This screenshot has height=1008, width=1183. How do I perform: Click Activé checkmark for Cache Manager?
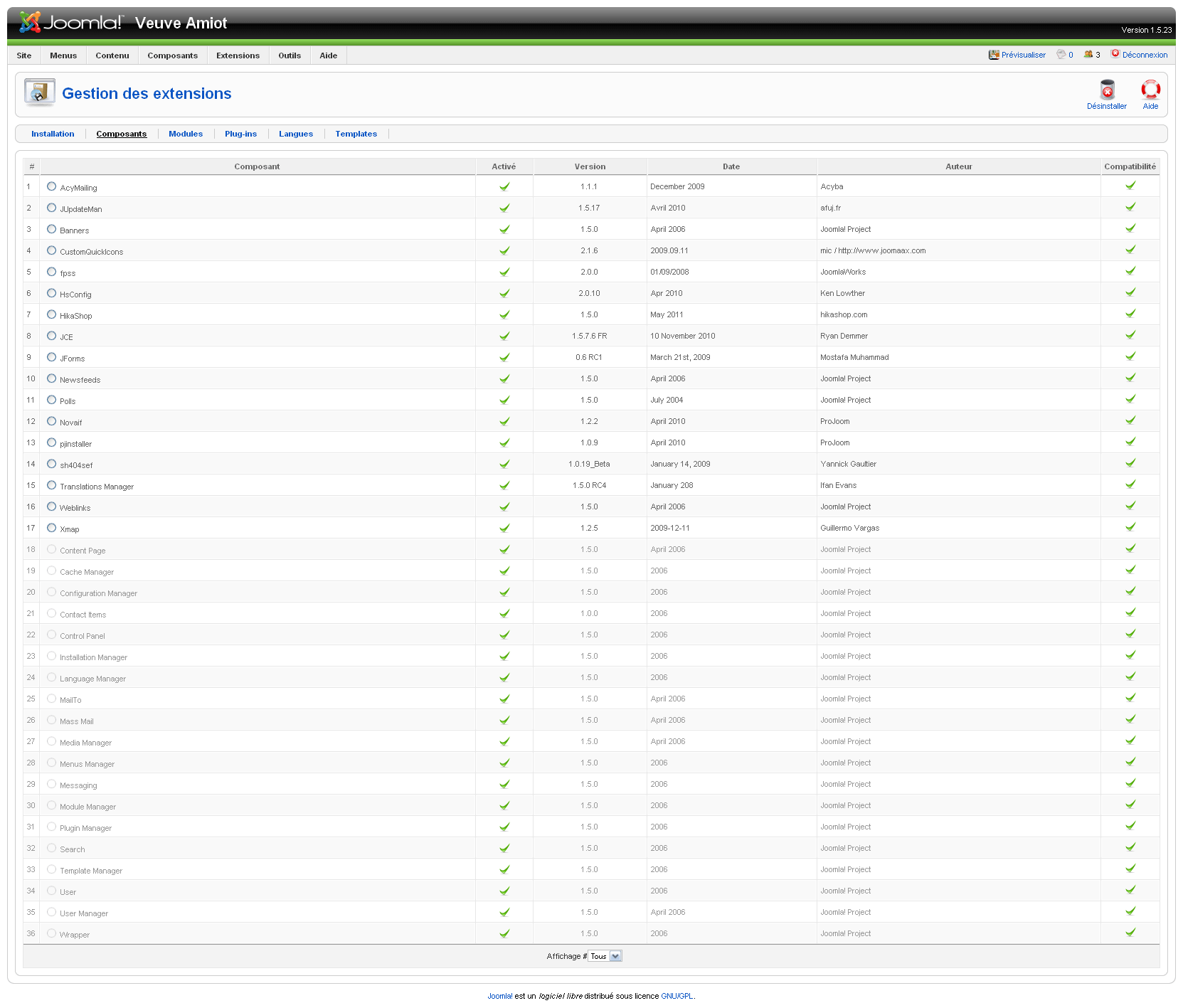click(504, 571)
